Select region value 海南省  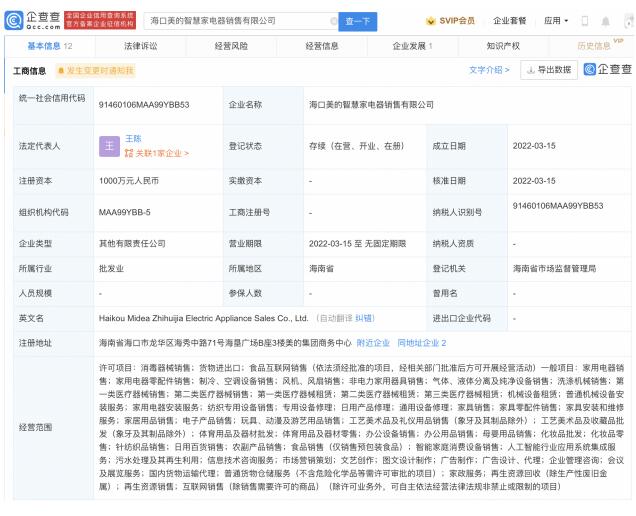coord(321,269)
